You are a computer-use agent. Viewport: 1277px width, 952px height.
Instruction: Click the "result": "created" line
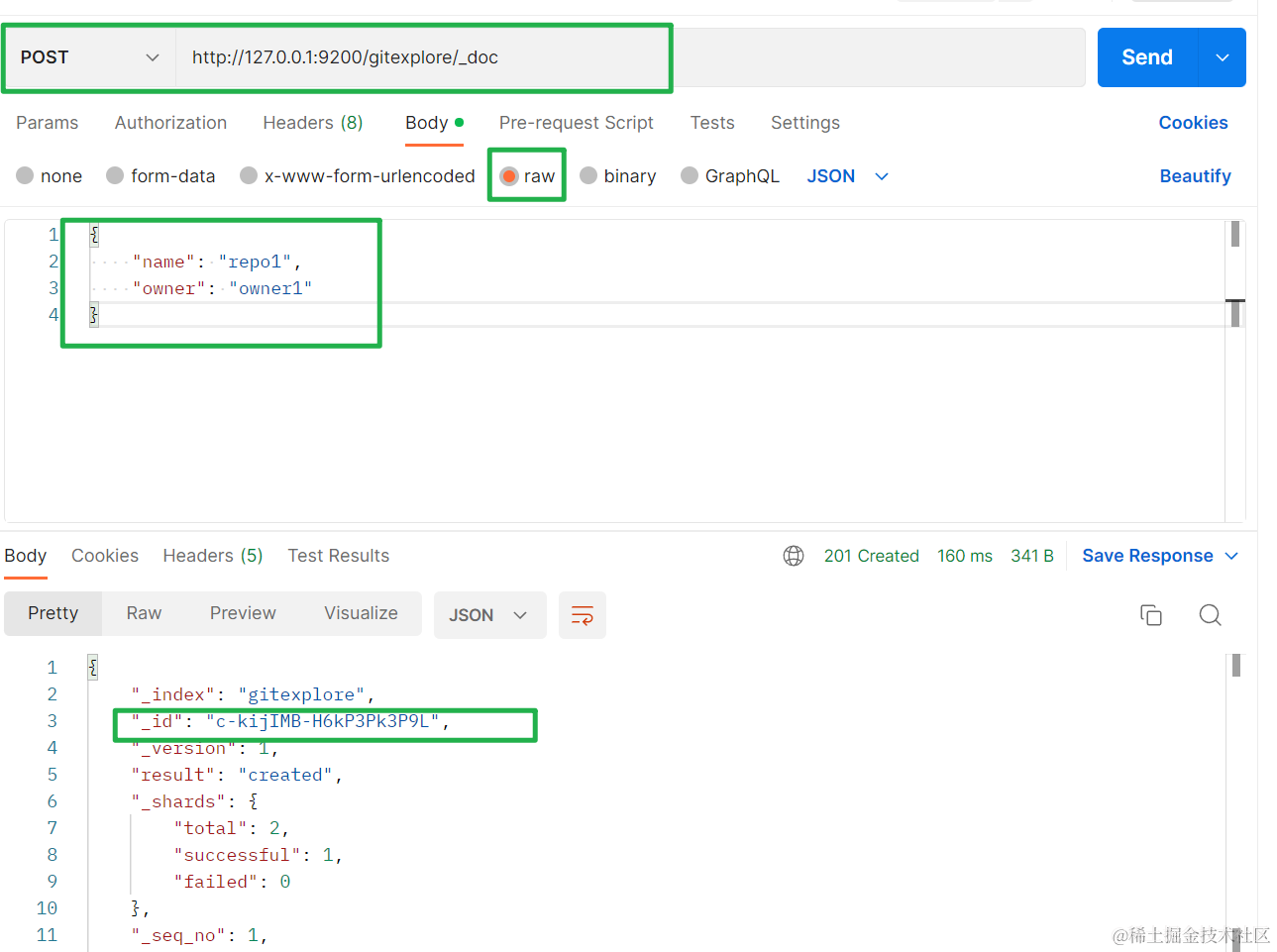[237, 775]
